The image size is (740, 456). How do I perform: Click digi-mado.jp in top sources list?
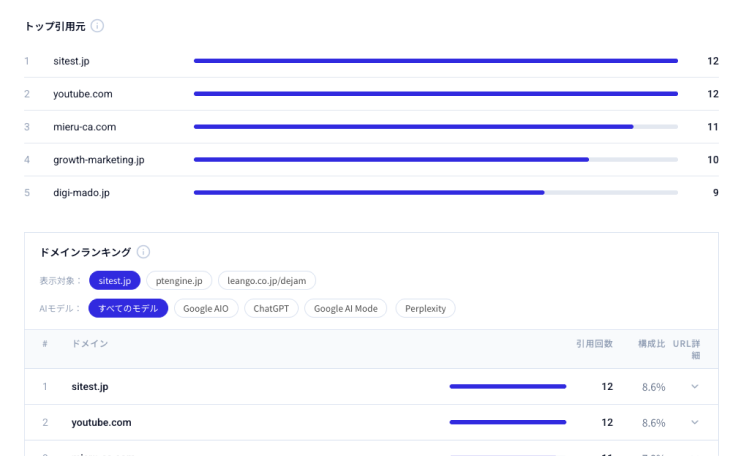[x=81, y=193]
